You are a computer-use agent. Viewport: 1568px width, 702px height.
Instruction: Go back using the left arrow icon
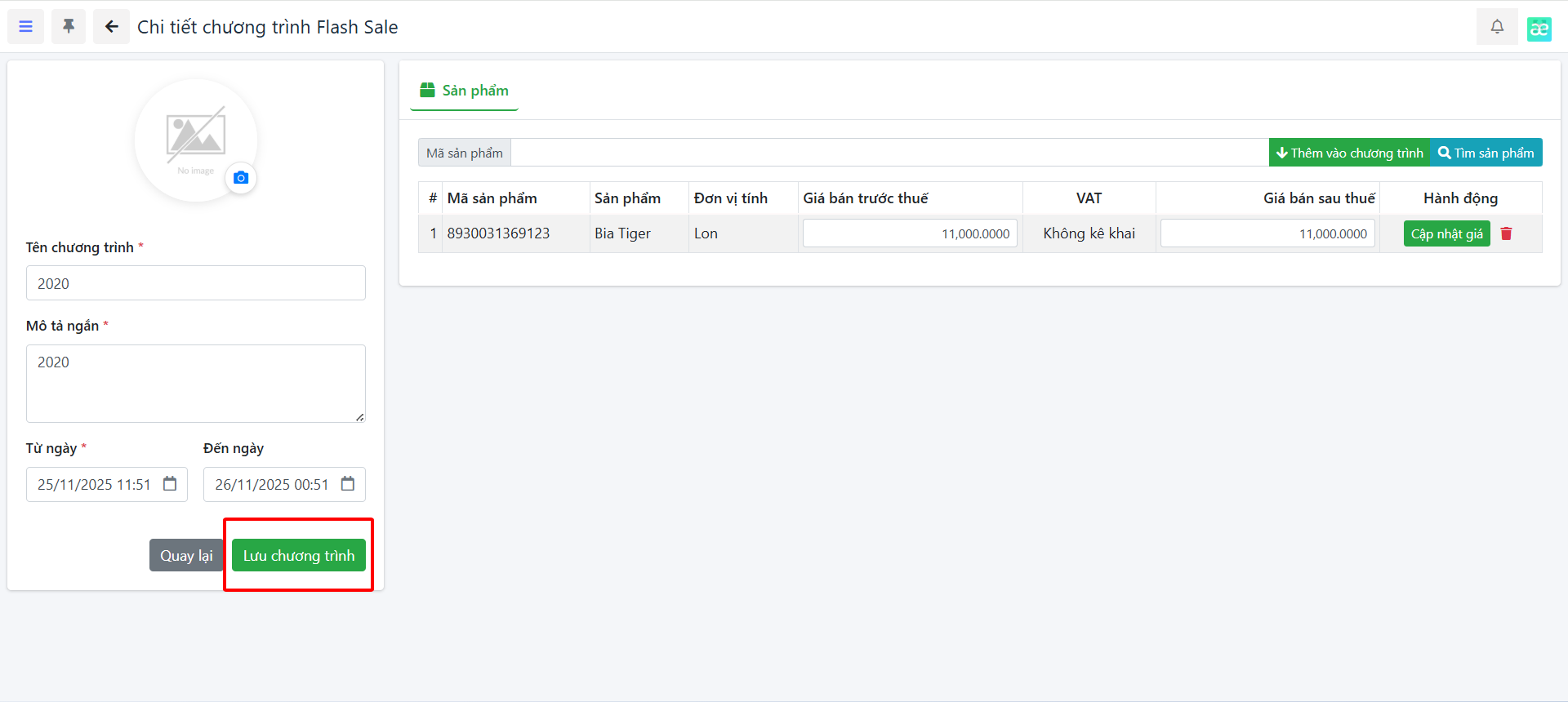tap(111, 27)
